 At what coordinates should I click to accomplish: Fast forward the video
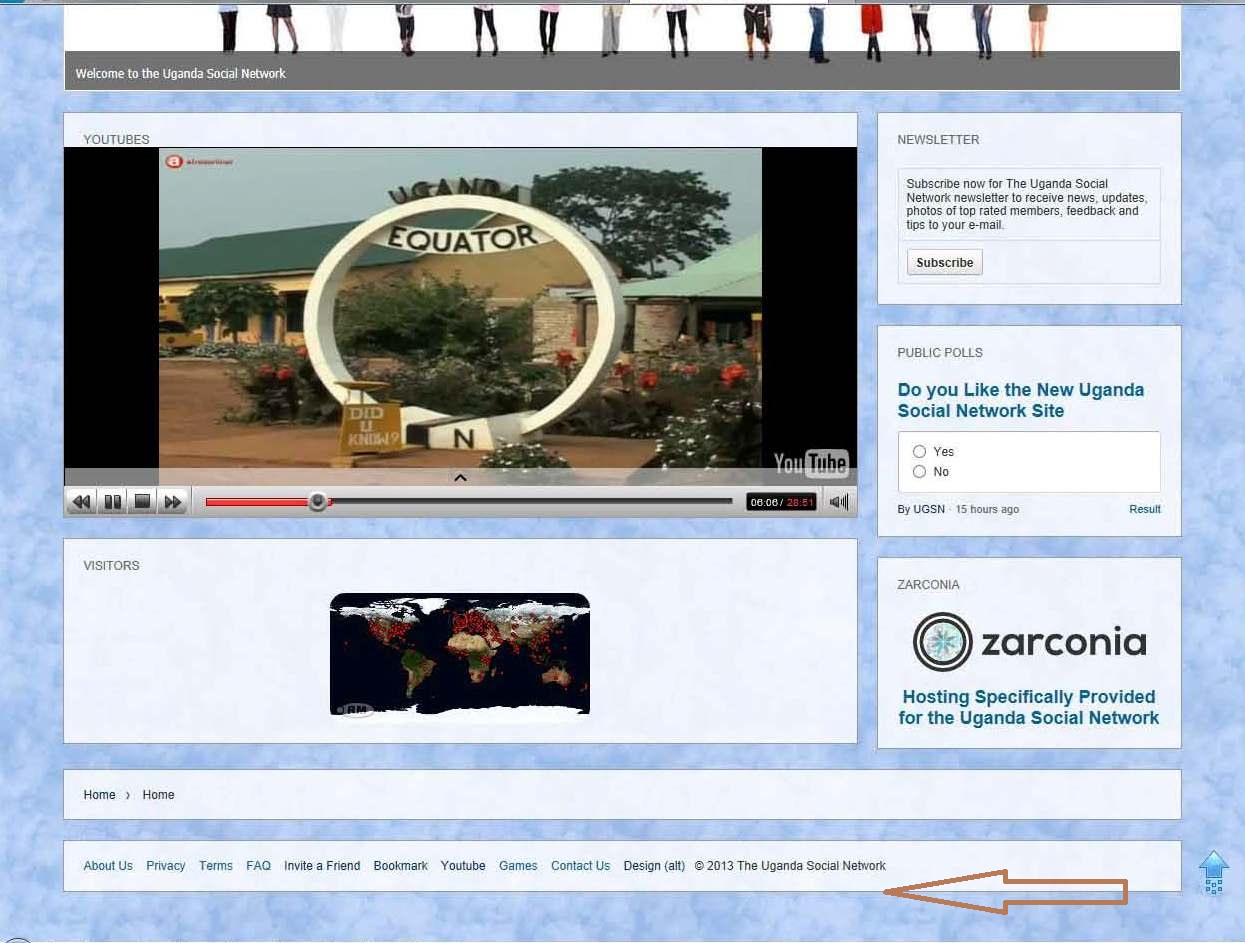[x=173, y=502]
